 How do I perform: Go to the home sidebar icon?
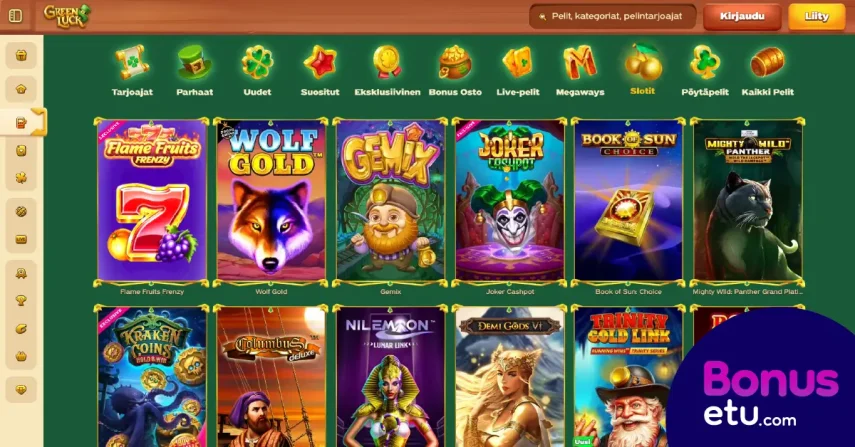pyautogui.click(x=21, y=89)
